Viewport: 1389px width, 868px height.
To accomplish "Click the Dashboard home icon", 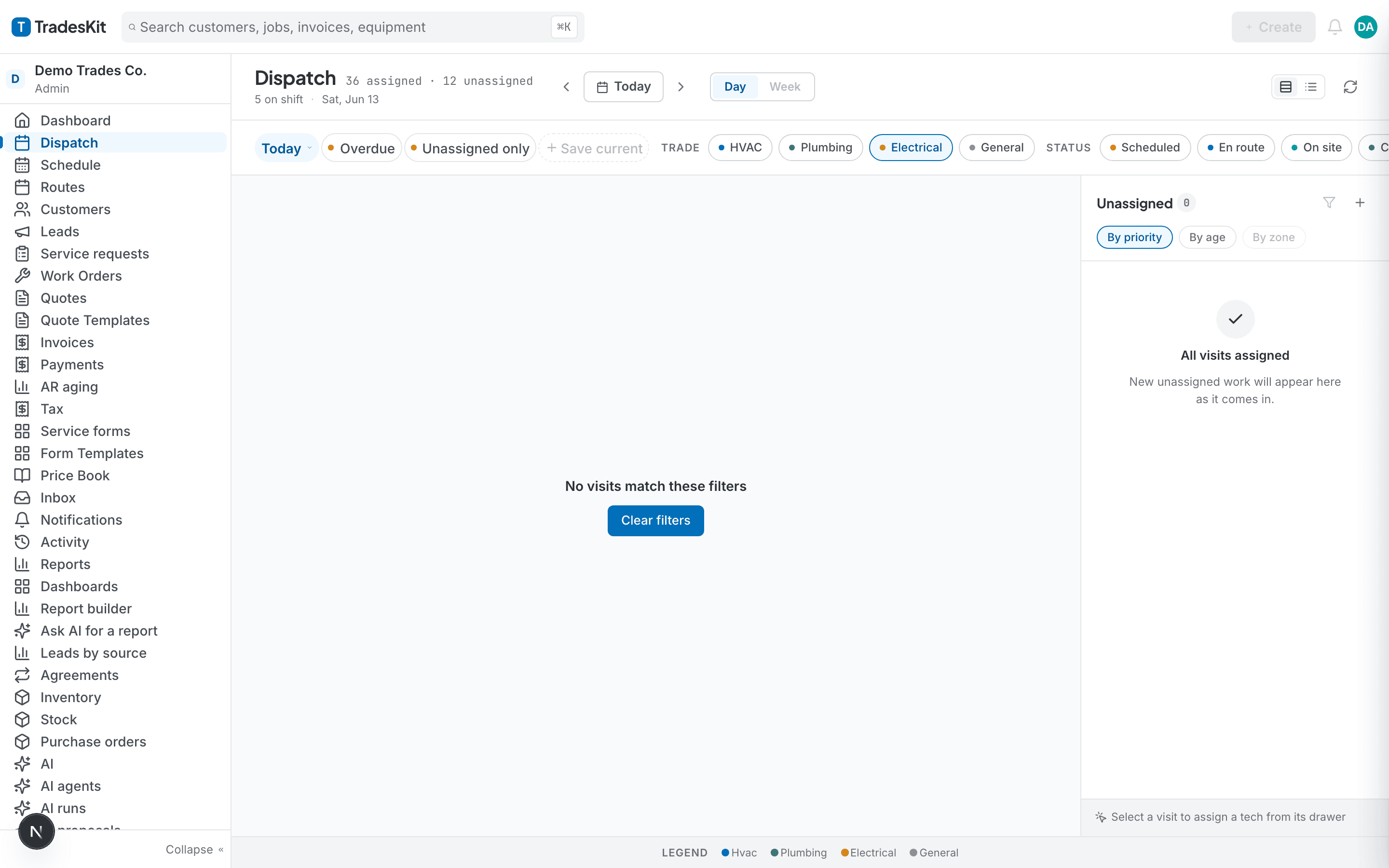I will (x=22, y=121).
